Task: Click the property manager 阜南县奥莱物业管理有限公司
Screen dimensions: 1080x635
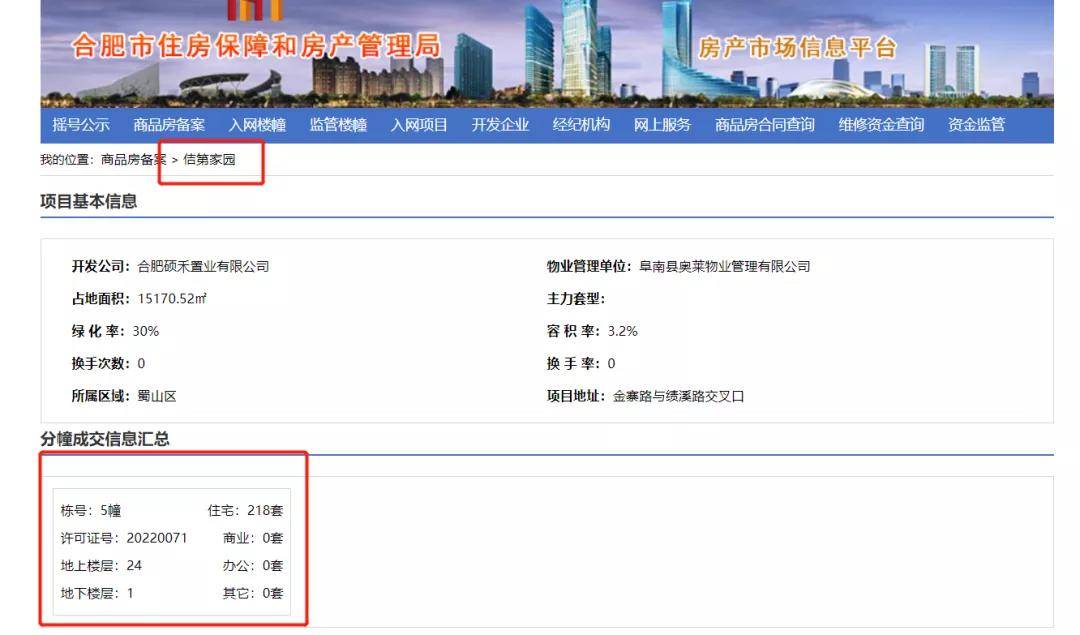Action: coord(724,266)
